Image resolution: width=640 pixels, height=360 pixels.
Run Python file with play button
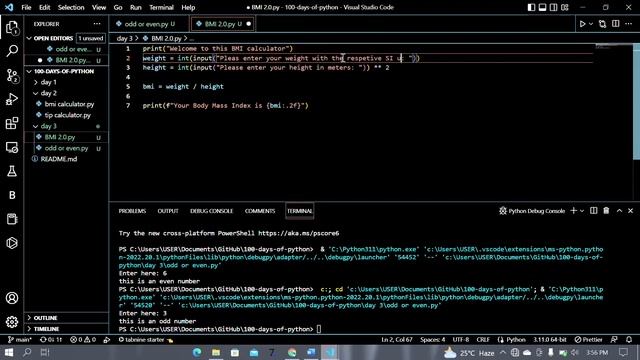582,24
